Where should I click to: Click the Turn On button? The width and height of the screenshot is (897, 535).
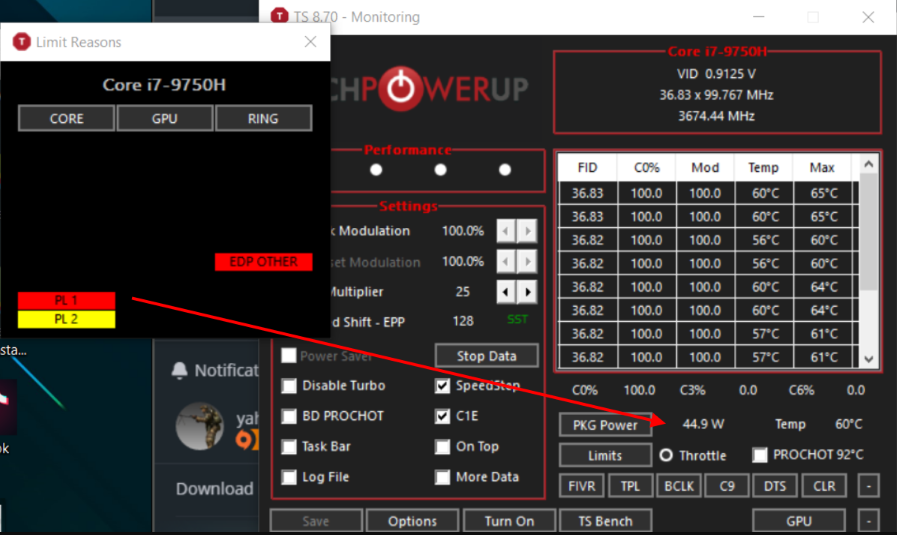pyautogui.click(x=509, y=521)
